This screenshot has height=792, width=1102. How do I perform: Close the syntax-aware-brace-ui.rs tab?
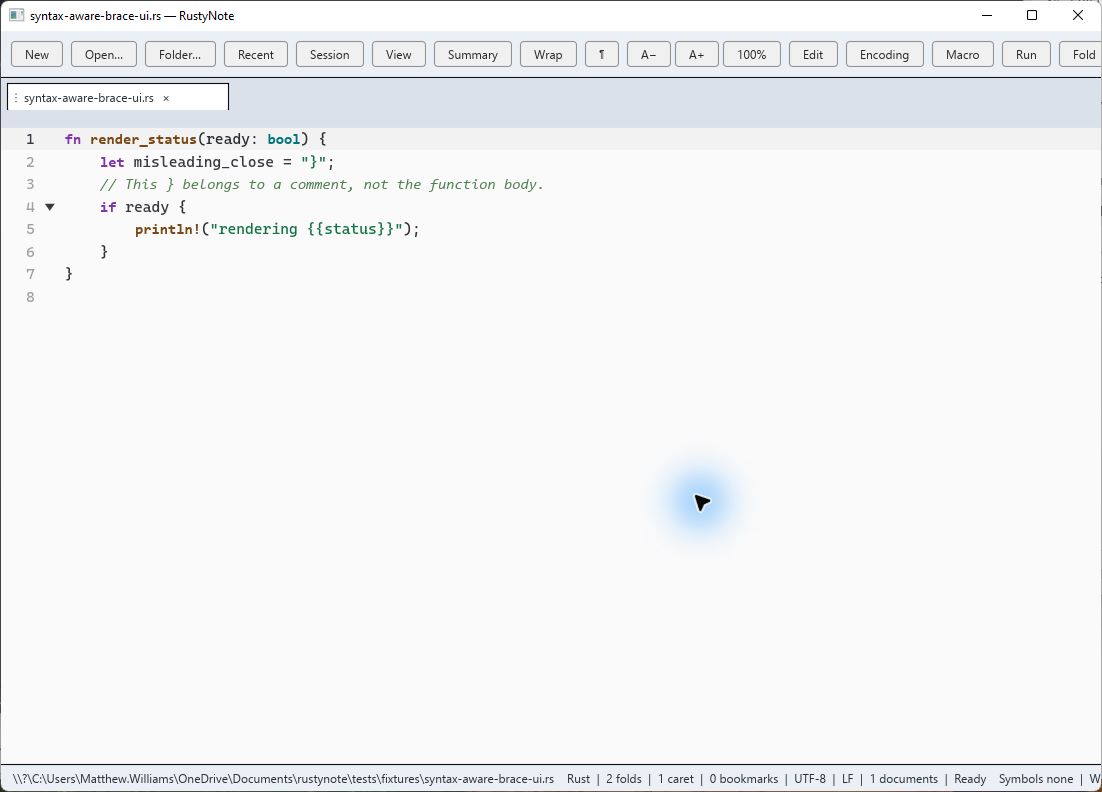[x=167, y=98]
